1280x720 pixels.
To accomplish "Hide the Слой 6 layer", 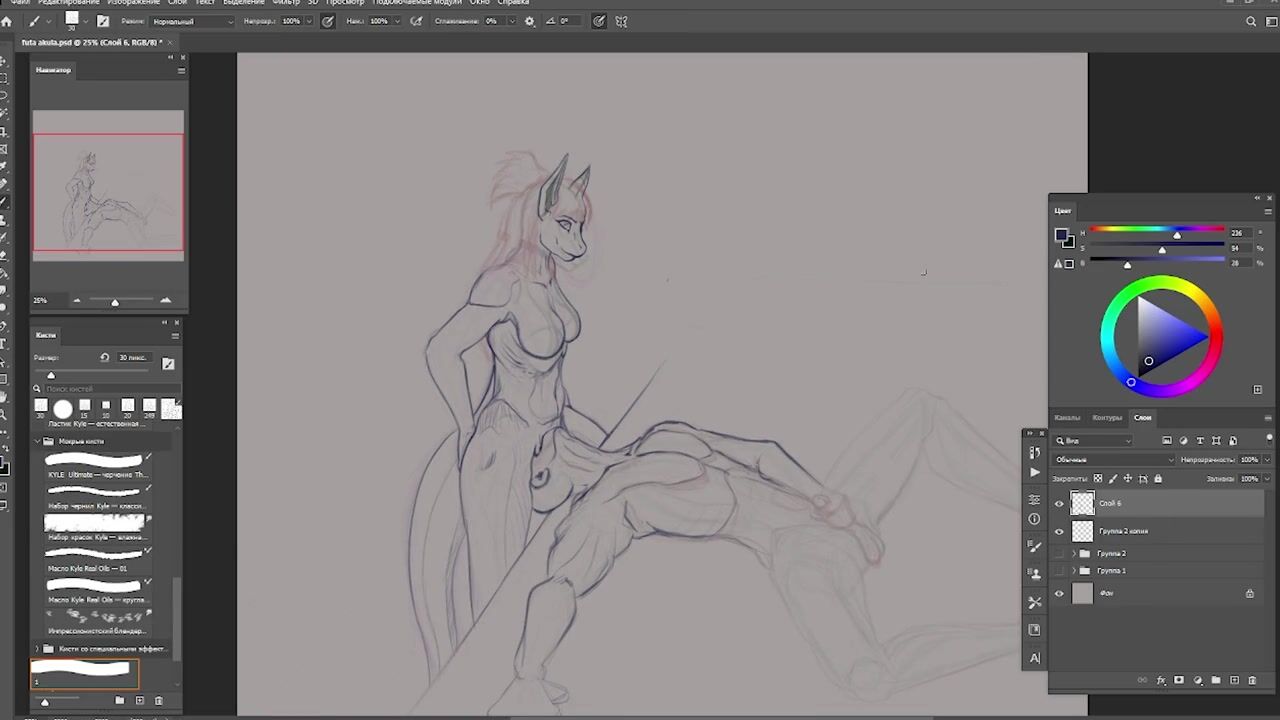I will [x=1059, y=504].
